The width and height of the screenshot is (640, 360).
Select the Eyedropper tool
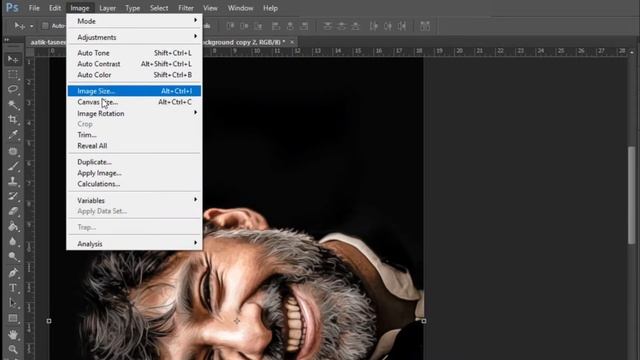pos(13,135)
